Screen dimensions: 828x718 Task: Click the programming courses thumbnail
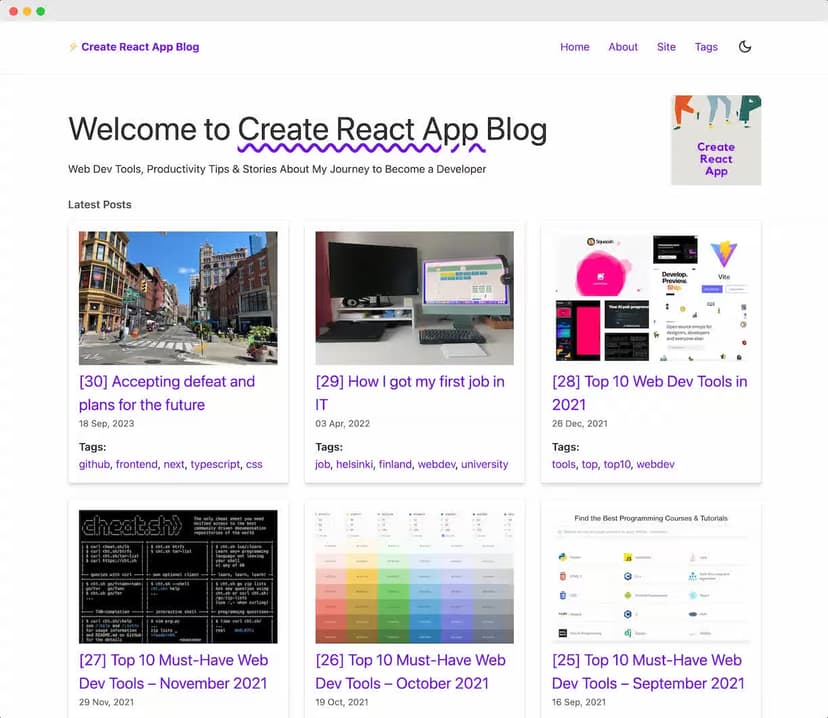coord(651,577)
